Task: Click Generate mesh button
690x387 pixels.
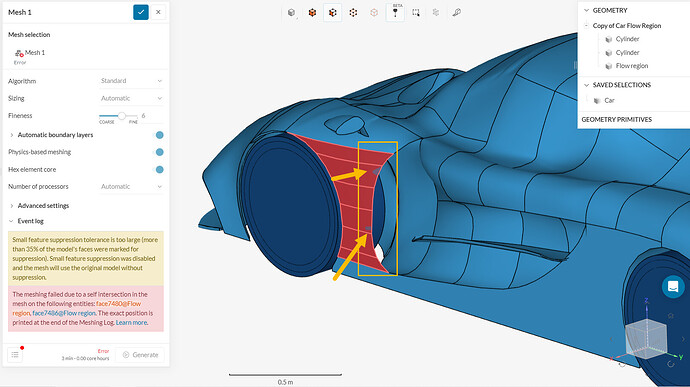Action: pyautogui.click(x=140, y=355)
